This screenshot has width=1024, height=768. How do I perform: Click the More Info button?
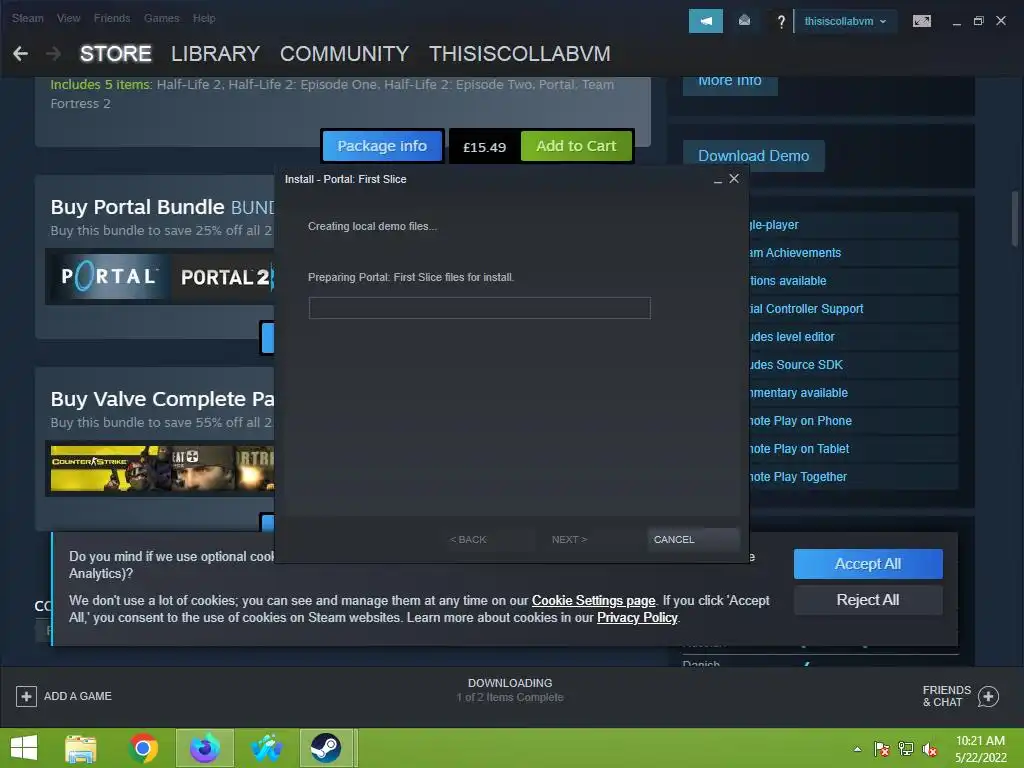(730, 82)
